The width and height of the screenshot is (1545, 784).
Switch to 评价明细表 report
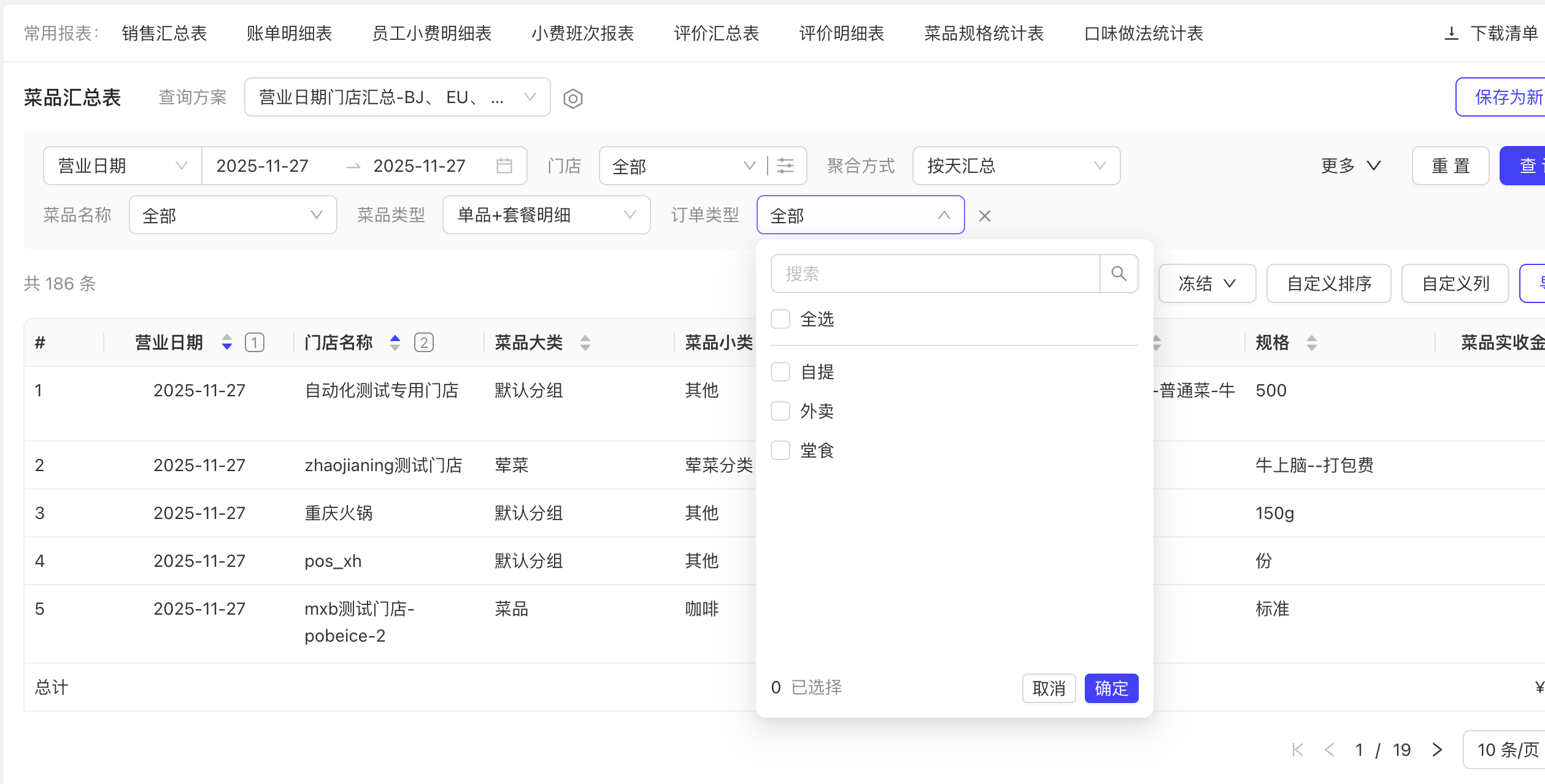841,33
